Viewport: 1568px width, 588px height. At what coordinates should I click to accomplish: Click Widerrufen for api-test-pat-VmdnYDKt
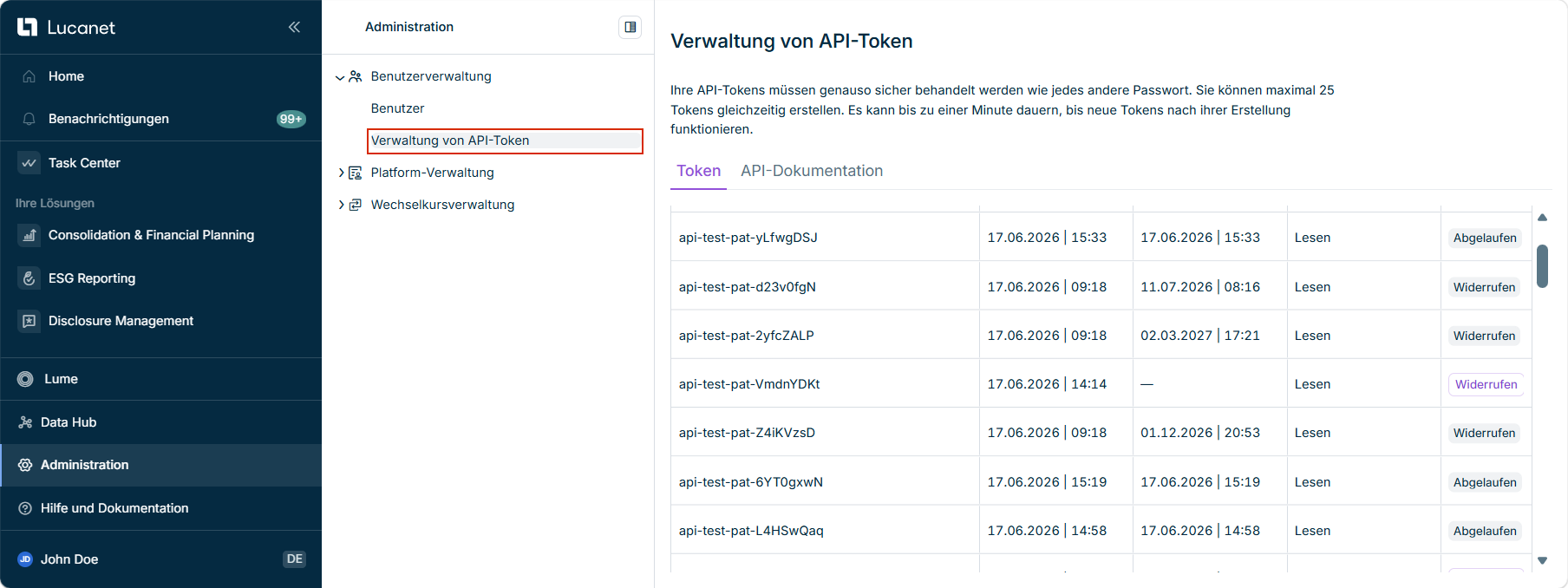click(x=1486, y=384)
